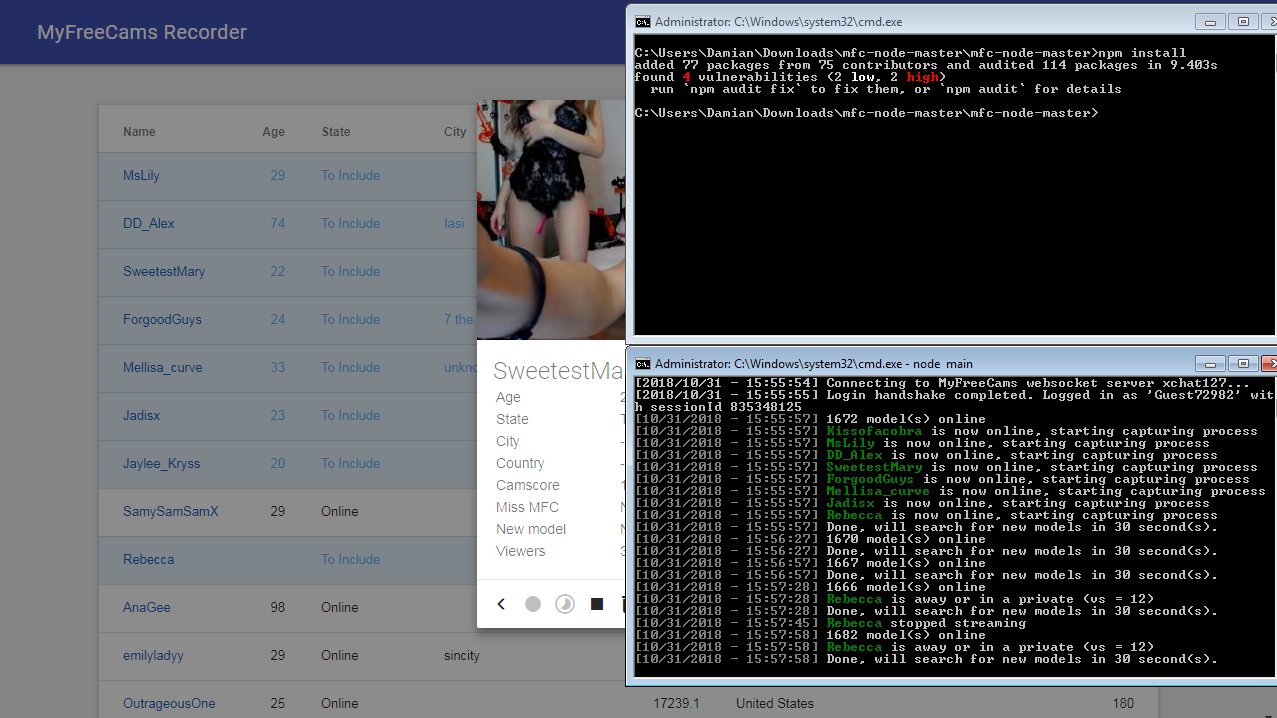Select the ForgoodGuys row name
This screenshot has height=718, width=1277.
coord(162,319)
